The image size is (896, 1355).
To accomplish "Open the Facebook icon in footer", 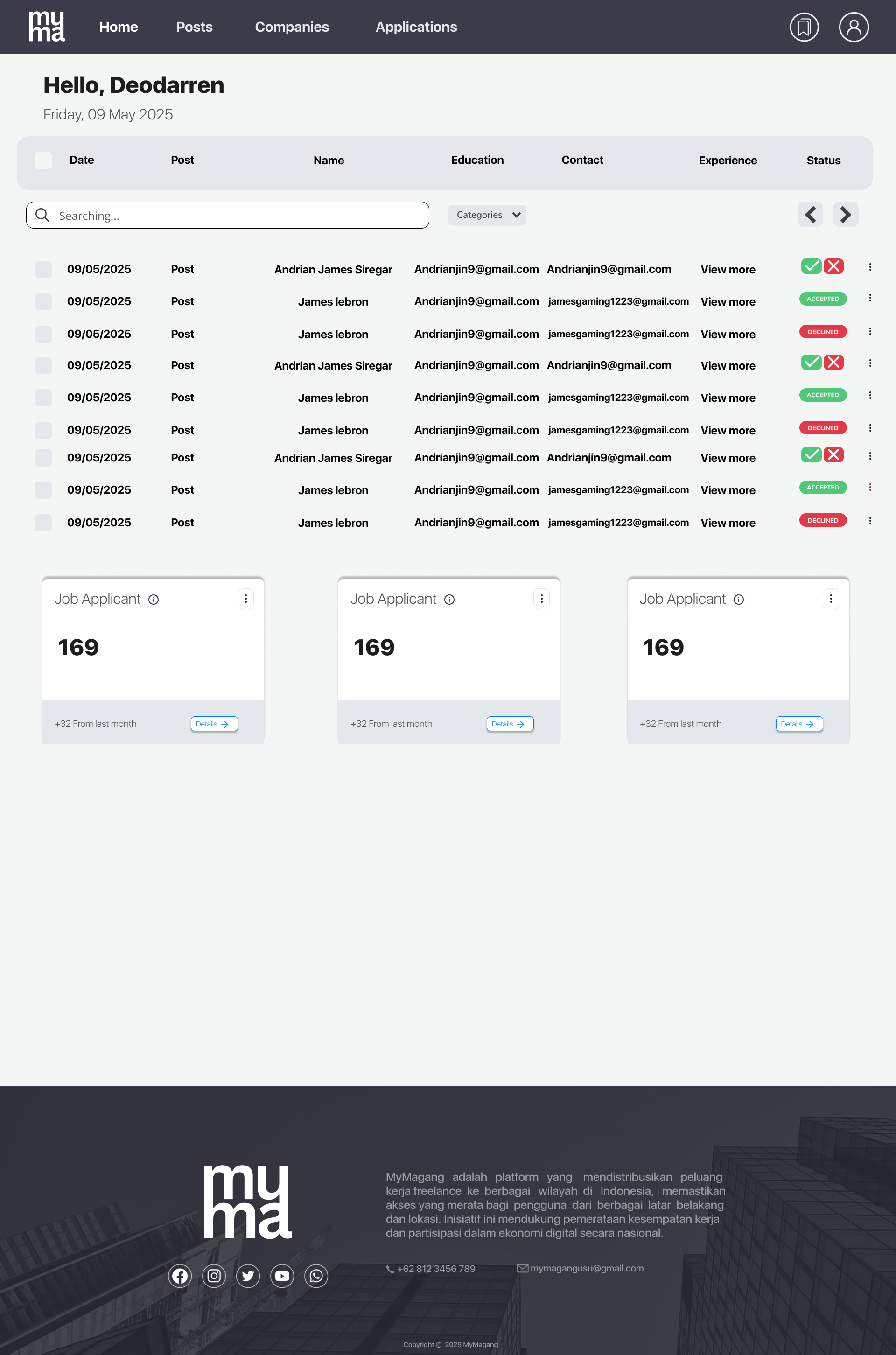I will [180, 1276].
